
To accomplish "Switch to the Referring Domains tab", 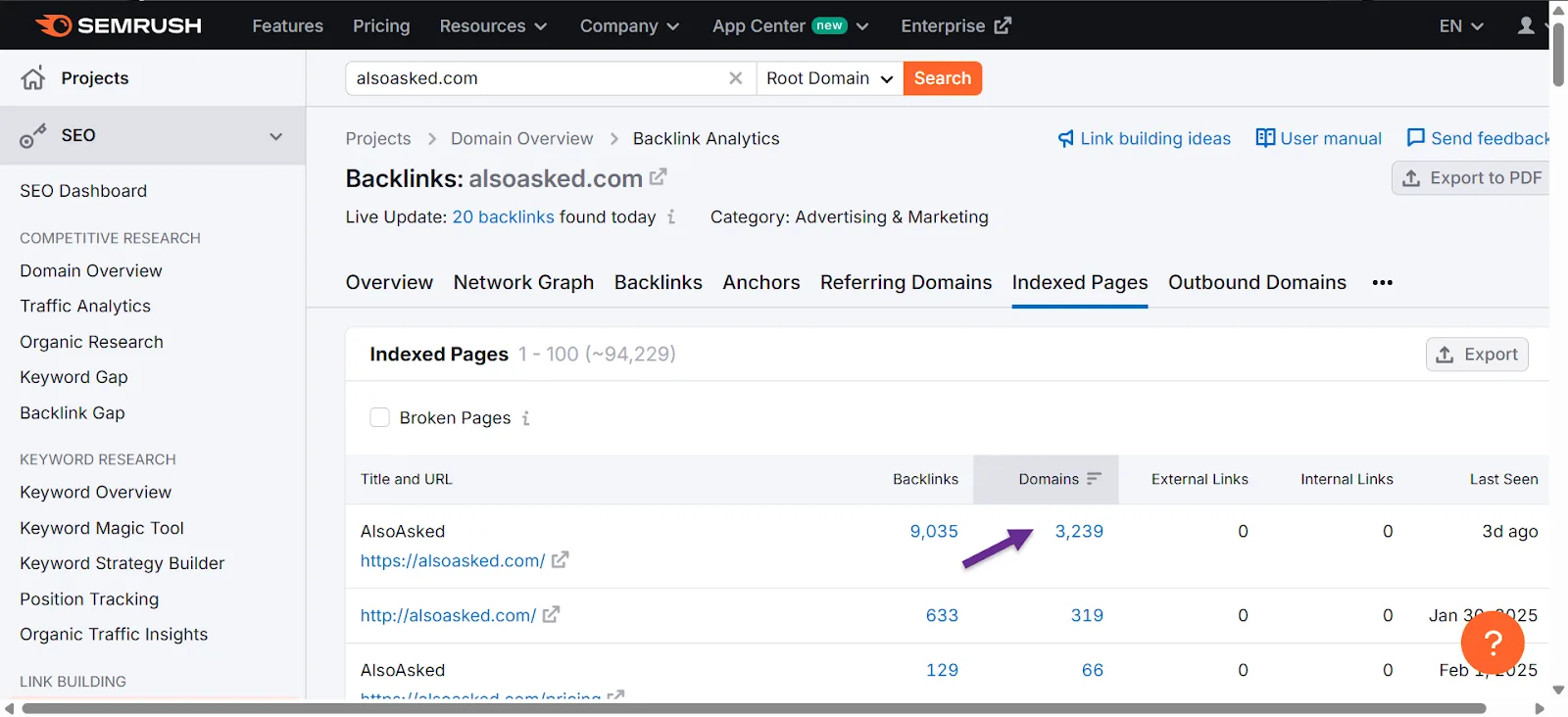I will (906, 282).
